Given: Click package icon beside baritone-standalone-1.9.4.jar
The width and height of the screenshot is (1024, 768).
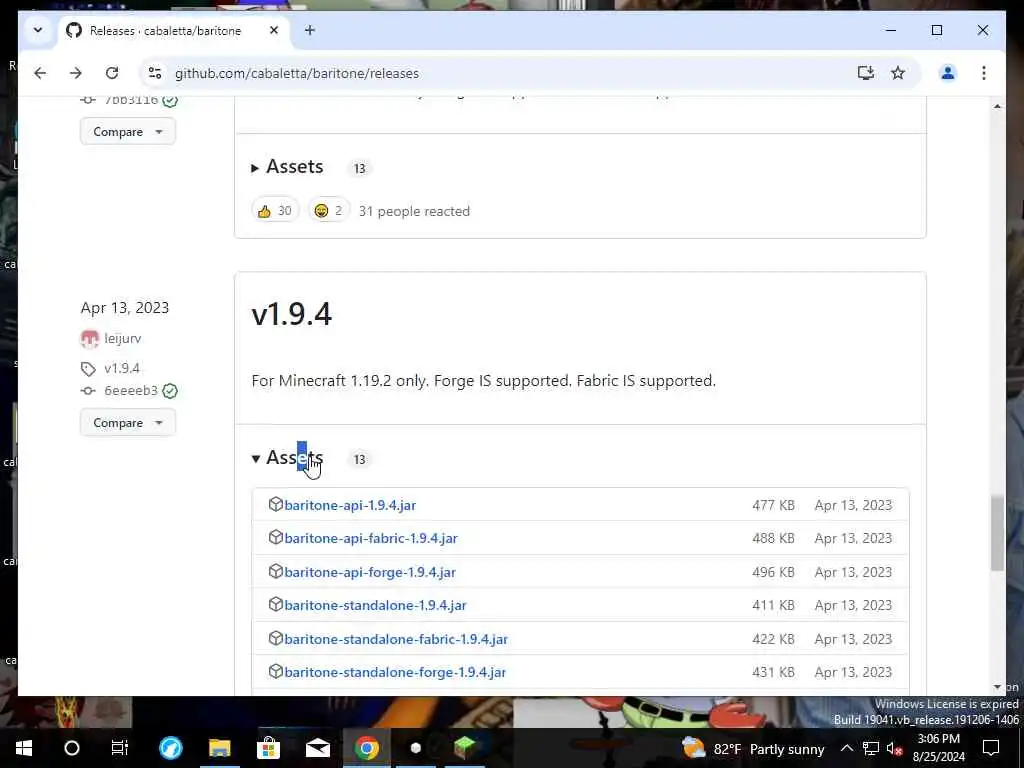Looking at the screenshot, I should (276, 605).
